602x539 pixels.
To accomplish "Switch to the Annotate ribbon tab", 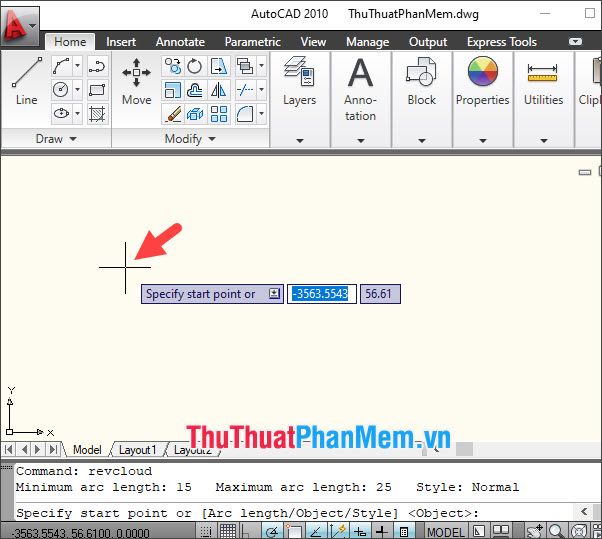I will point(180,41).
